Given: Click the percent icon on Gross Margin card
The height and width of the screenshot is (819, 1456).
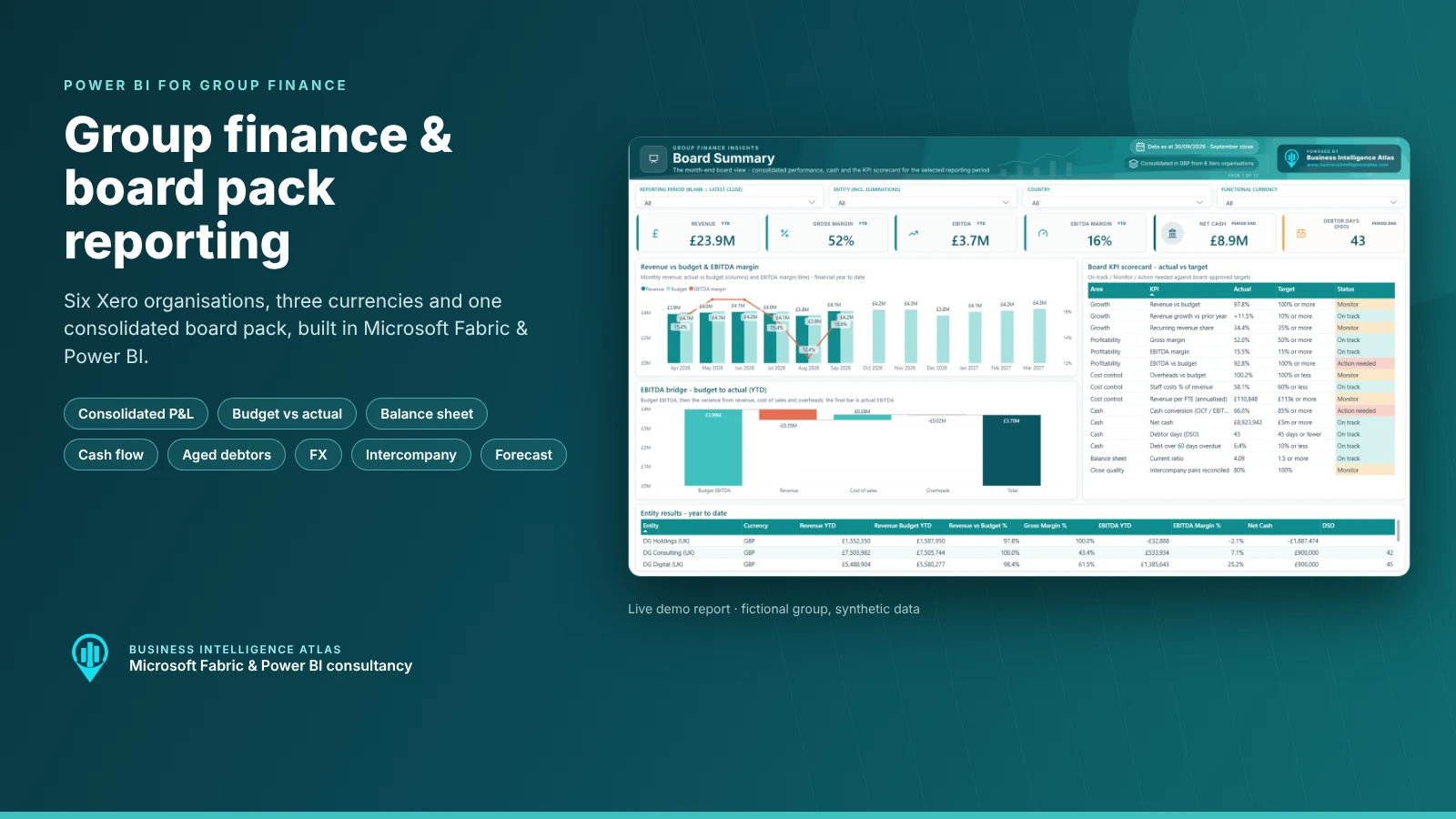Looking at the screenshot, I should (784, 234).
